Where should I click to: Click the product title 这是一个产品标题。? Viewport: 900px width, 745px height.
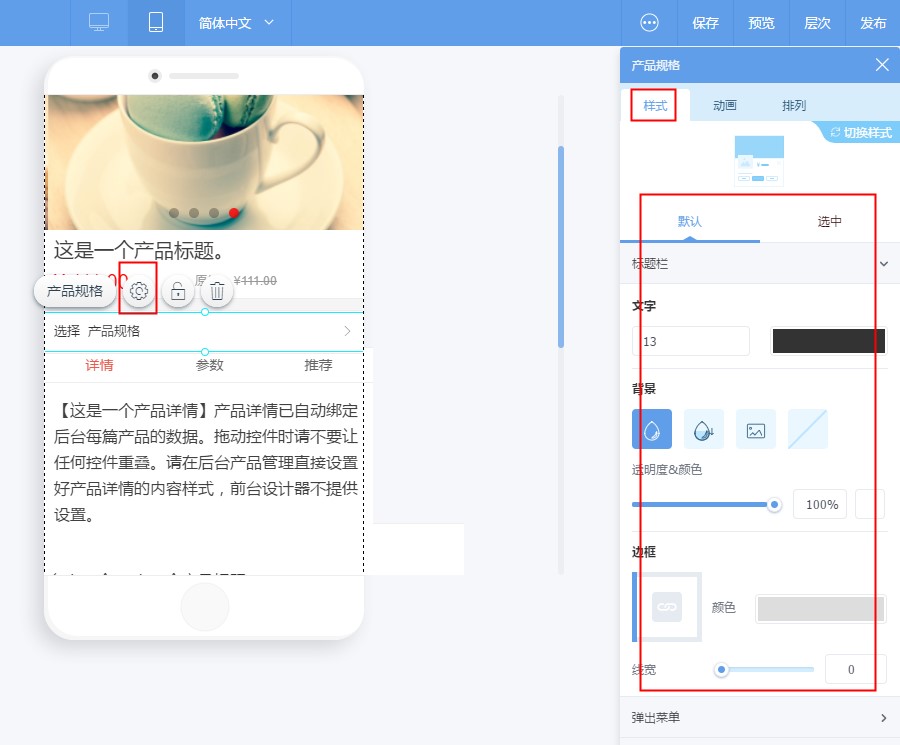139,250
